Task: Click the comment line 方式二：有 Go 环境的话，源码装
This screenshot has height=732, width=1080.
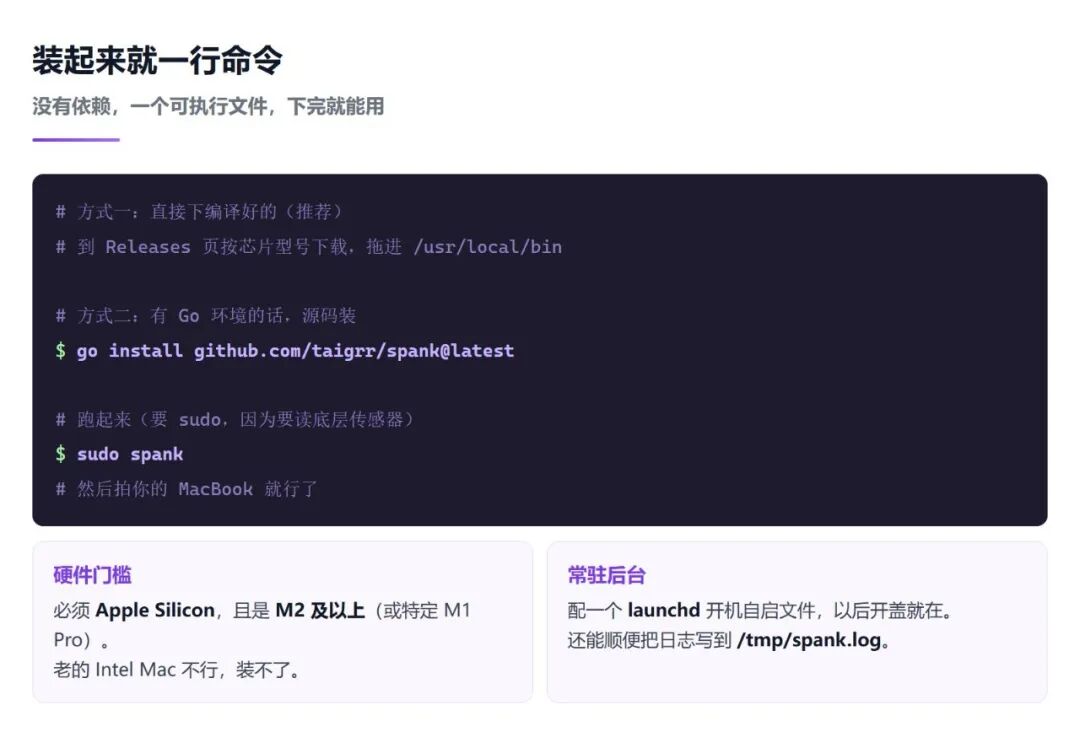Action: click(x=205, y=315)
